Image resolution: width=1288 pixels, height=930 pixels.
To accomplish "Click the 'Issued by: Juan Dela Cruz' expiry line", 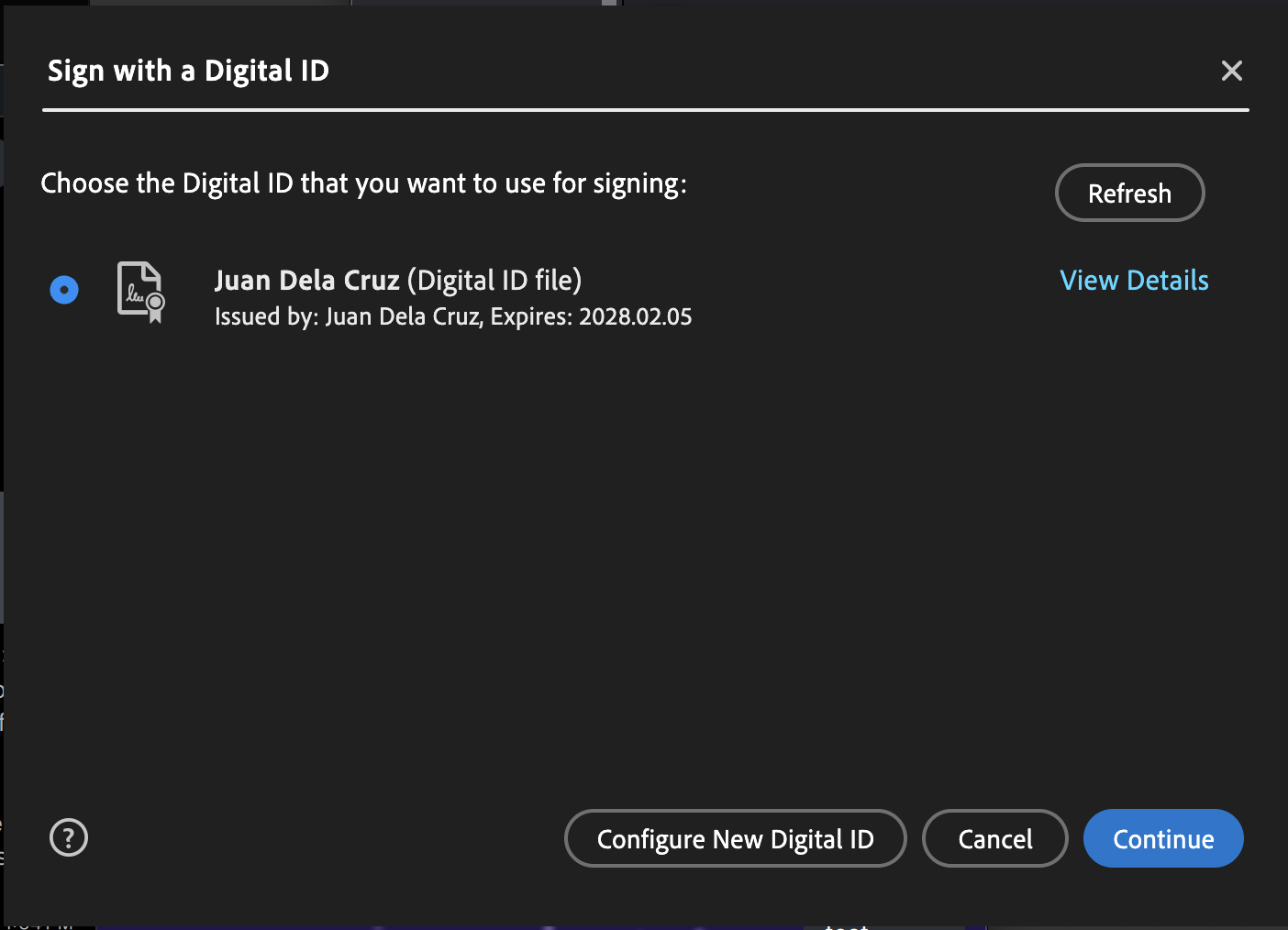I will coord(453,316).
